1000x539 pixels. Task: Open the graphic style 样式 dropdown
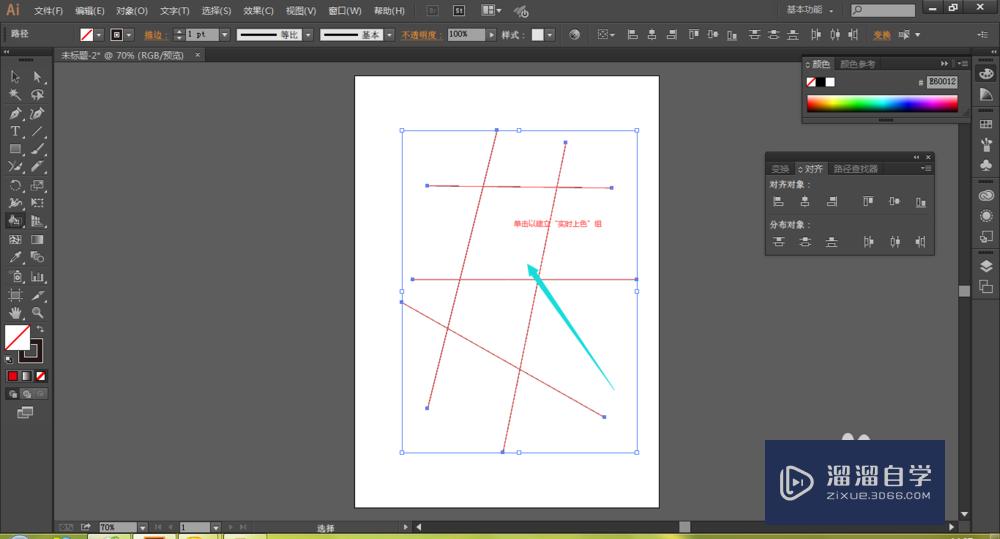(550, 34)
